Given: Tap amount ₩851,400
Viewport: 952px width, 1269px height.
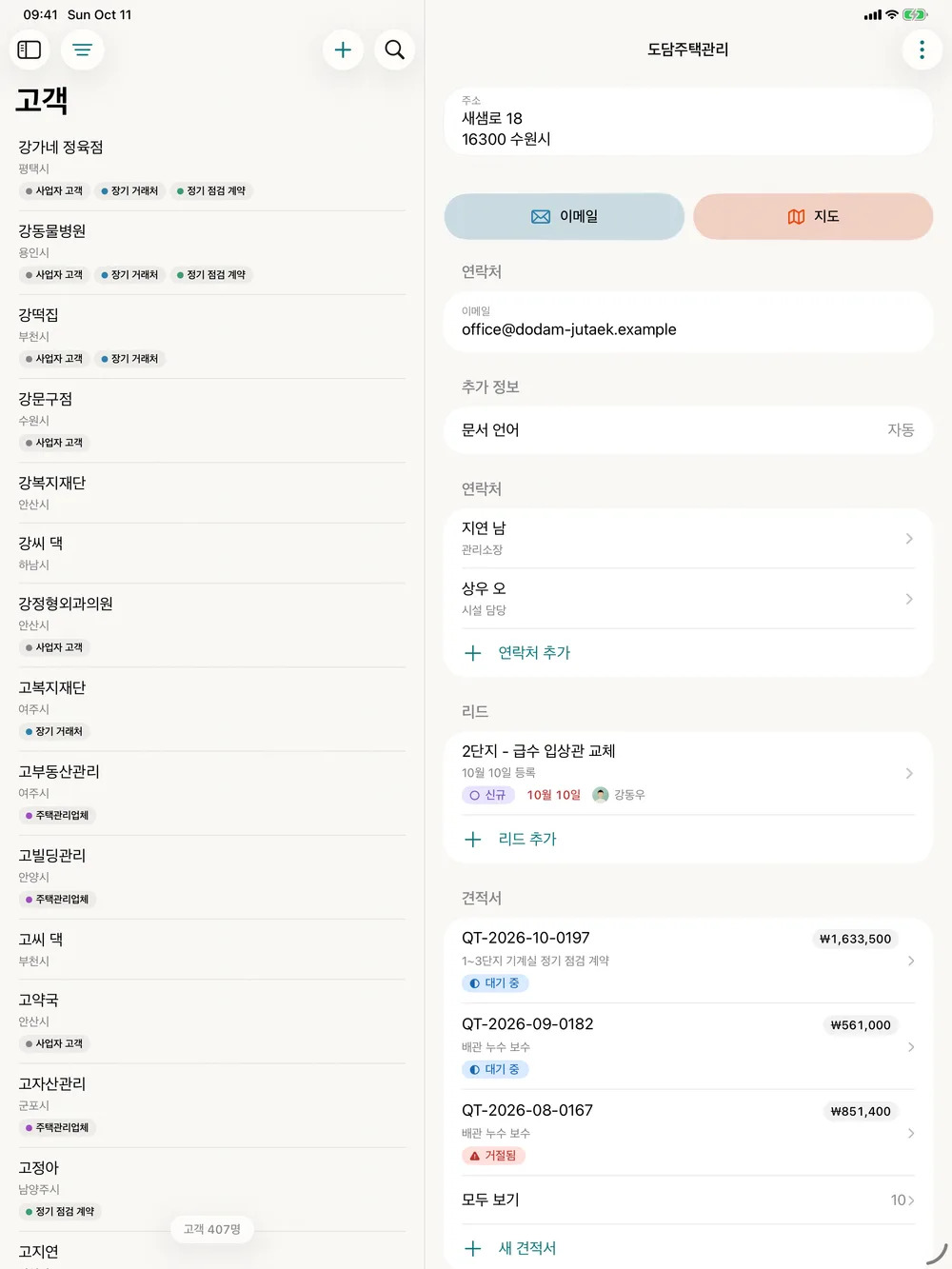Looking at the screenshot, I should pos(860,1111).
